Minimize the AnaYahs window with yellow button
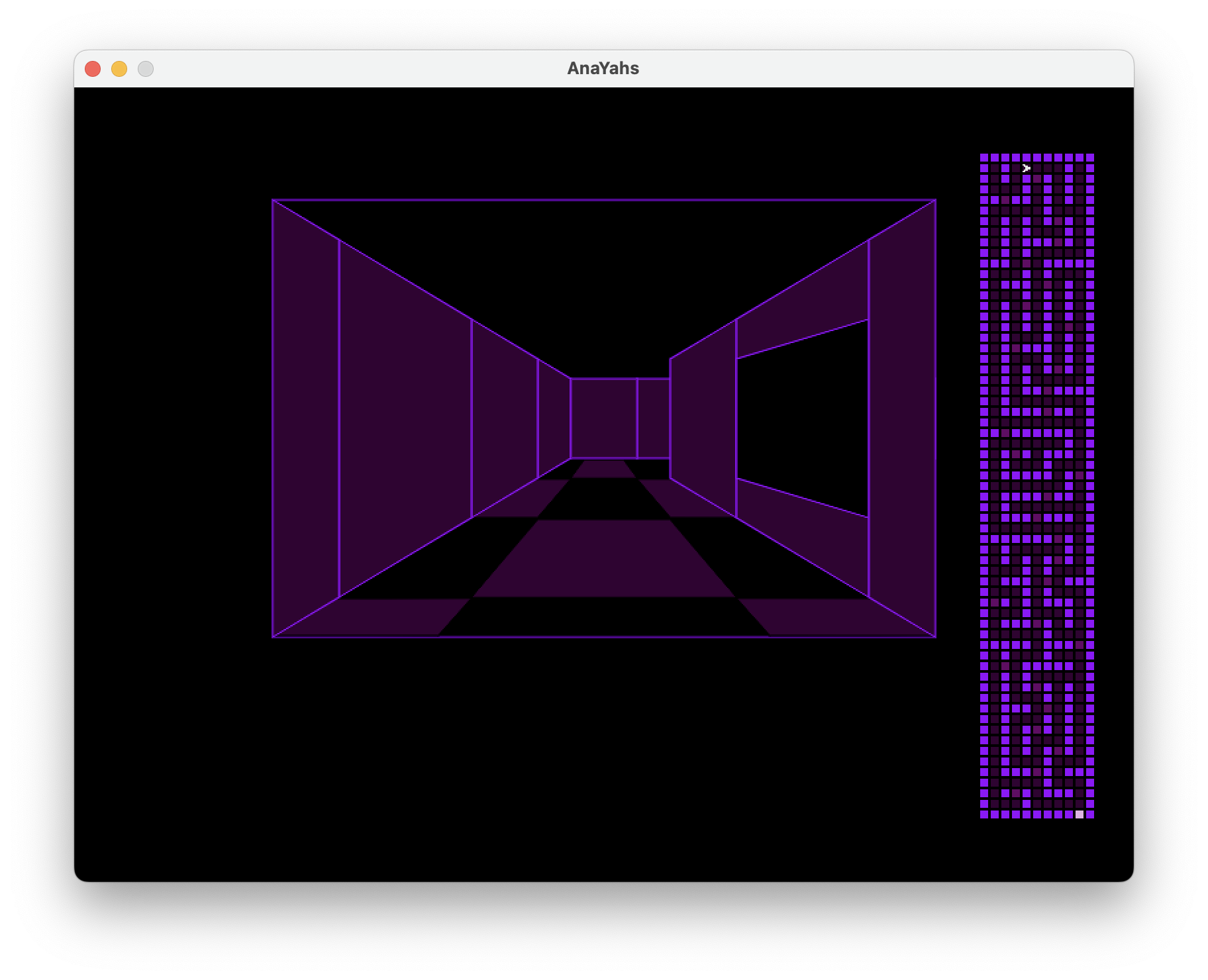The image size is (1208, 980). [119, 69]
